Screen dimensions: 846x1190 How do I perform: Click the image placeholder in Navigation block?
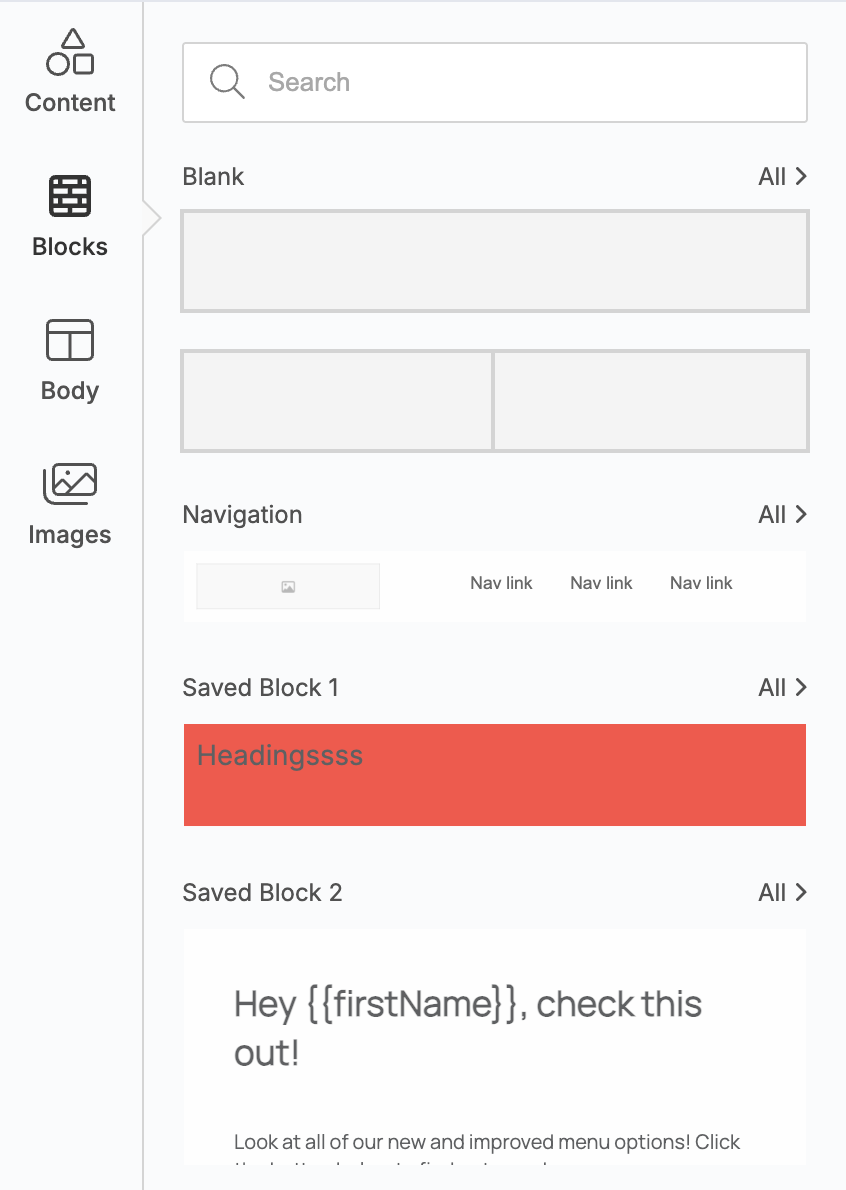tap(288, 587)
